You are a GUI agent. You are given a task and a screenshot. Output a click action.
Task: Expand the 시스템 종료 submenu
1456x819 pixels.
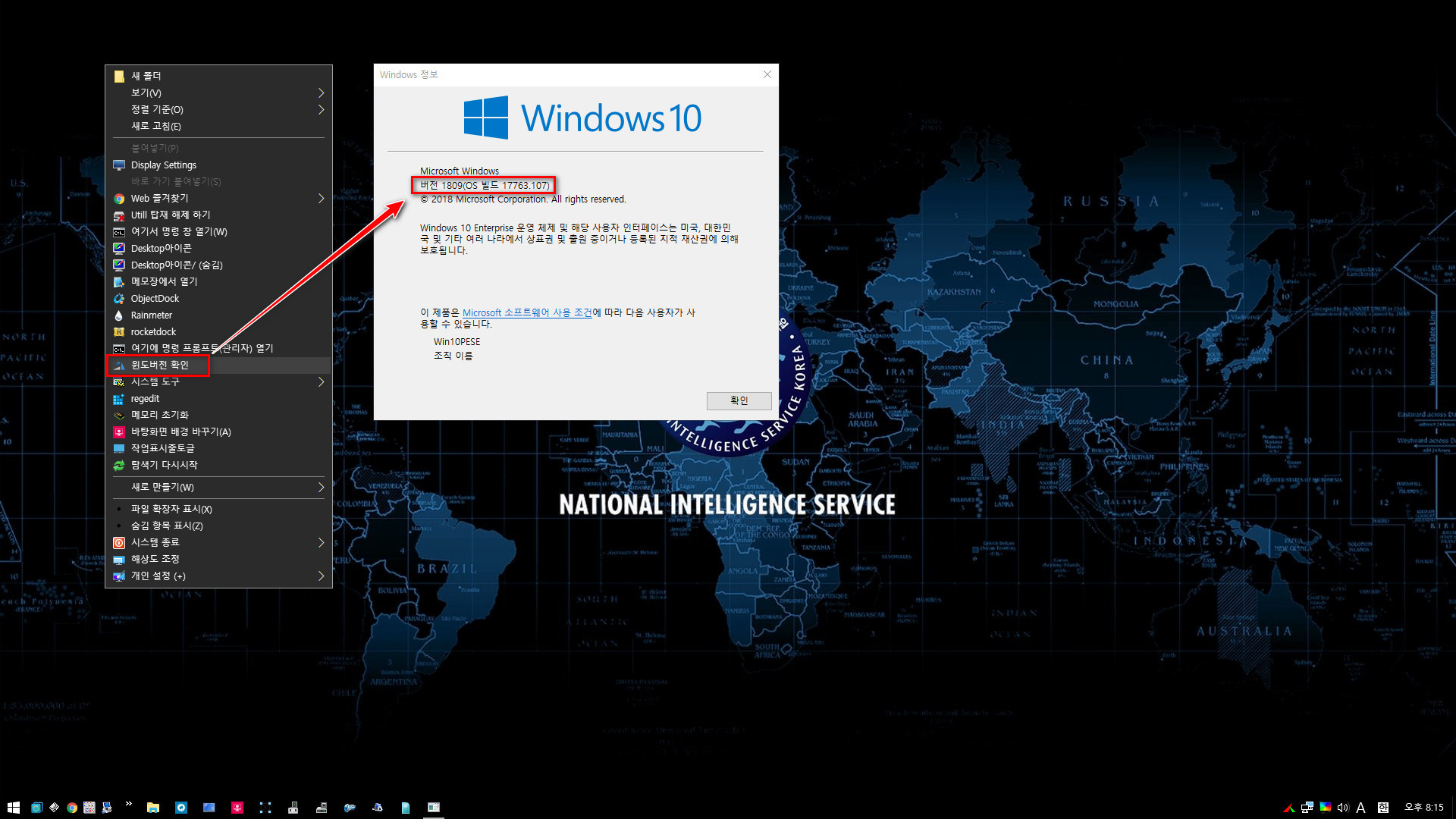point(218,542)
